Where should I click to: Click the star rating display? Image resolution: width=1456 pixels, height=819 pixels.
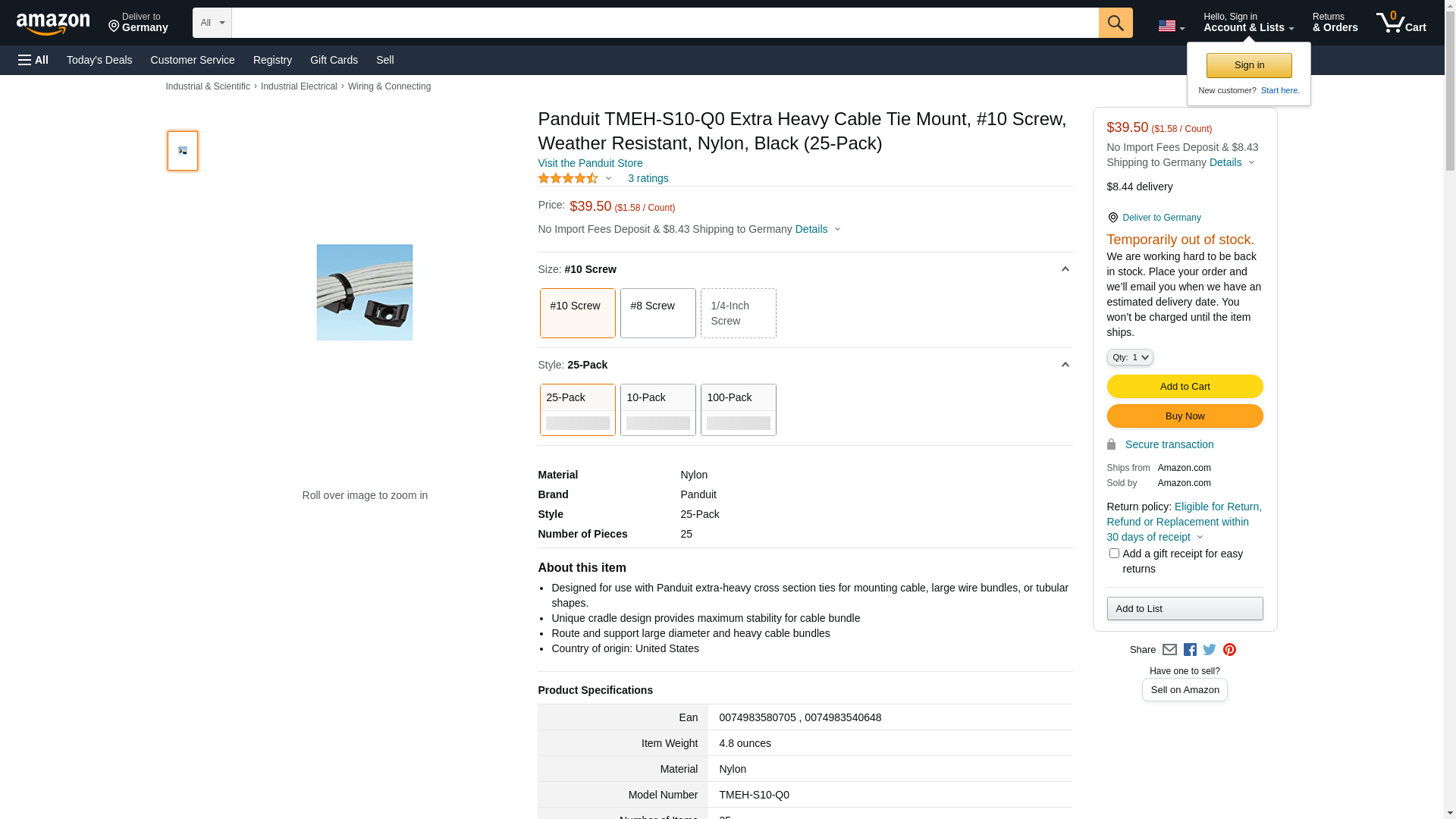point(569,178)
